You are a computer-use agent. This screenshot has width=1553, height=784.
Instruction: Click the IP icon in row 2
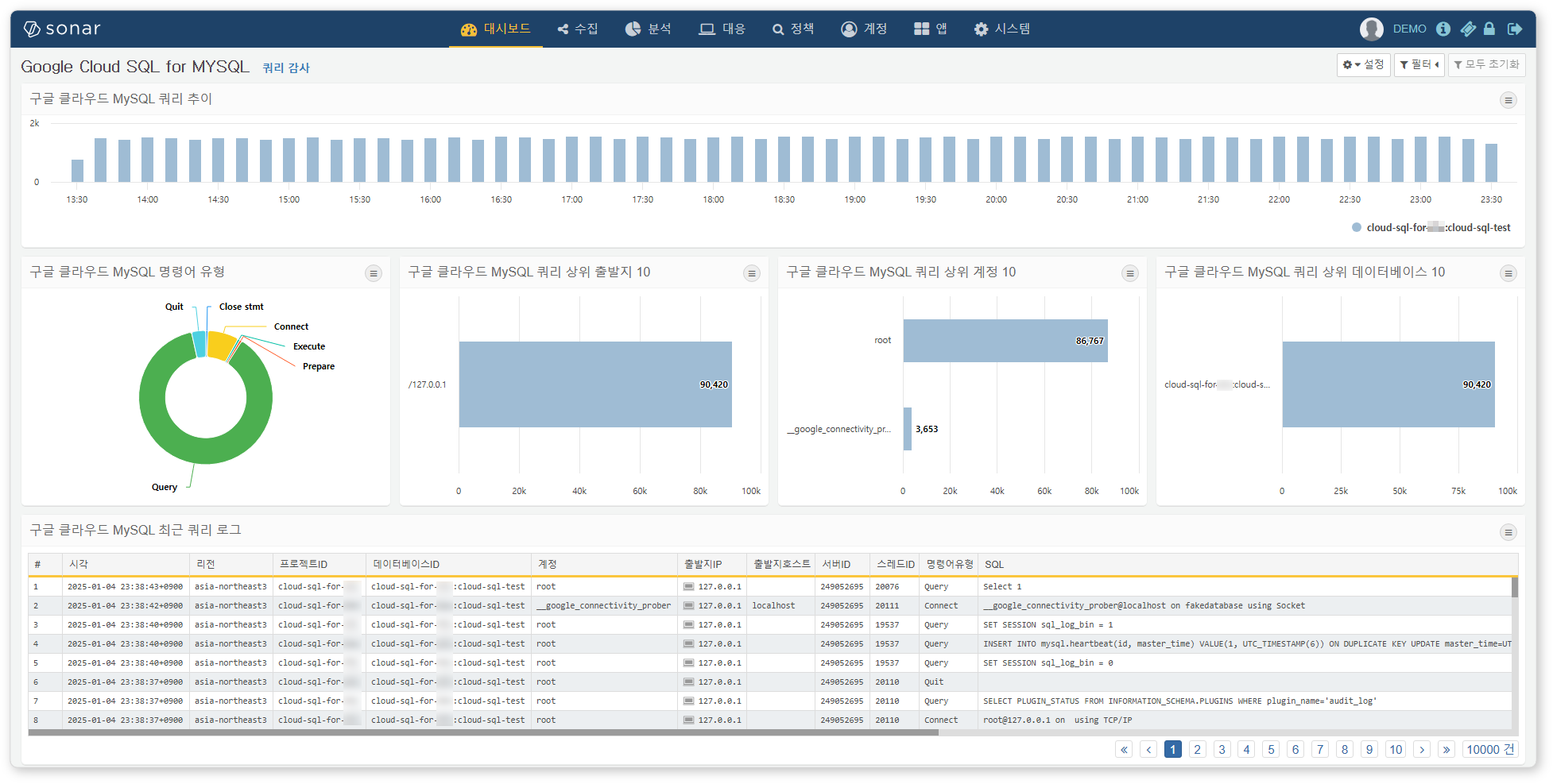[x=688, y=606]
